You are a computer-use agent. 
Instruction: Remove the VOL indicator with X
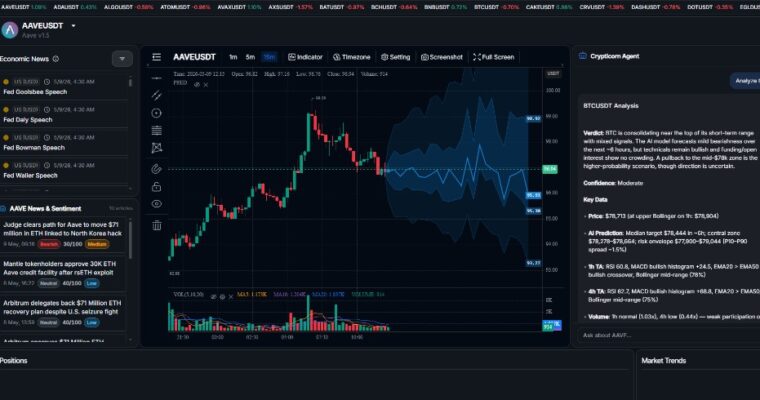pos(231,296)
